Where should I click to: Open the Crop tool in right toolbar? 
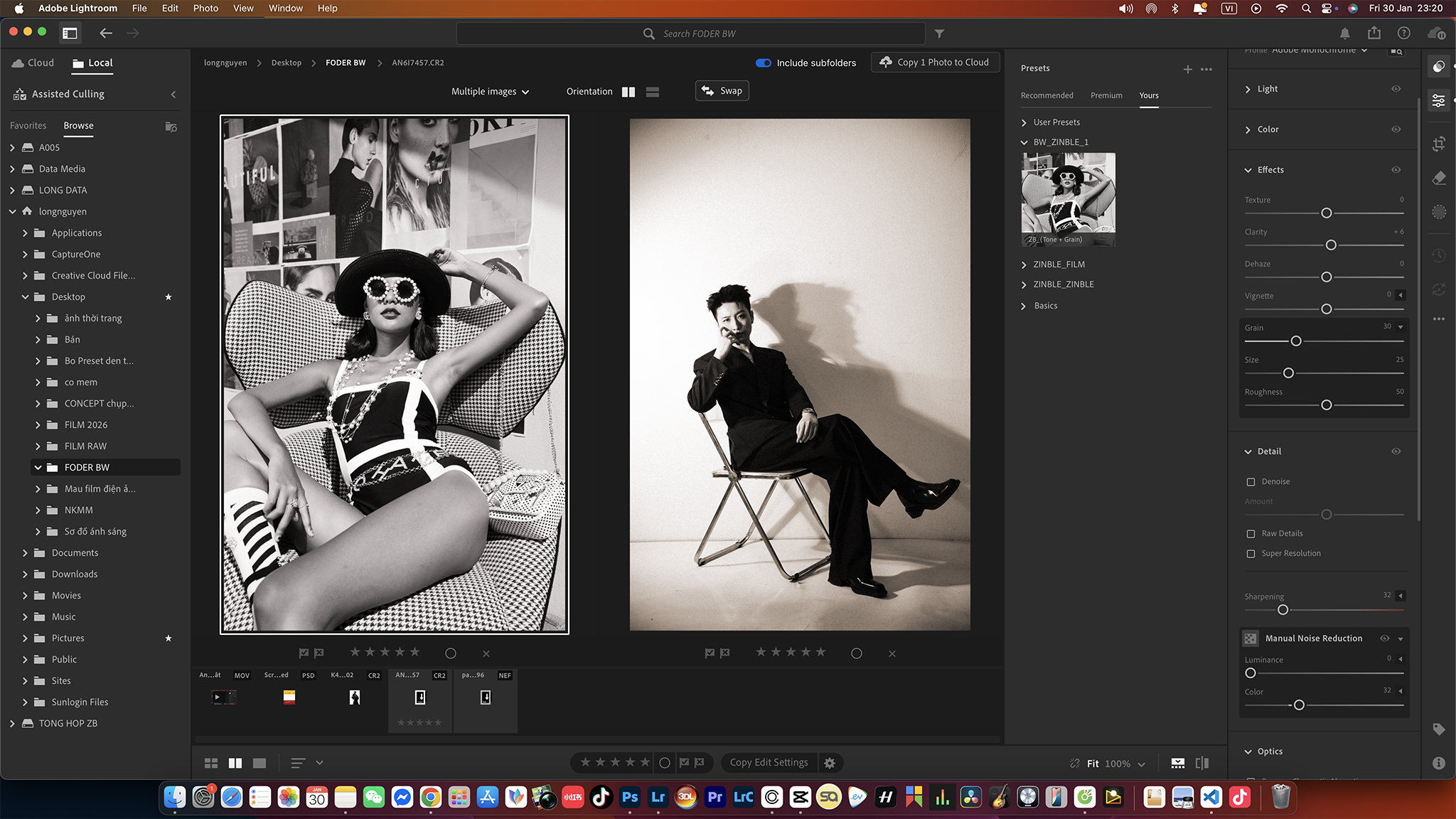pyautogui.click(x=1439, y=144)
